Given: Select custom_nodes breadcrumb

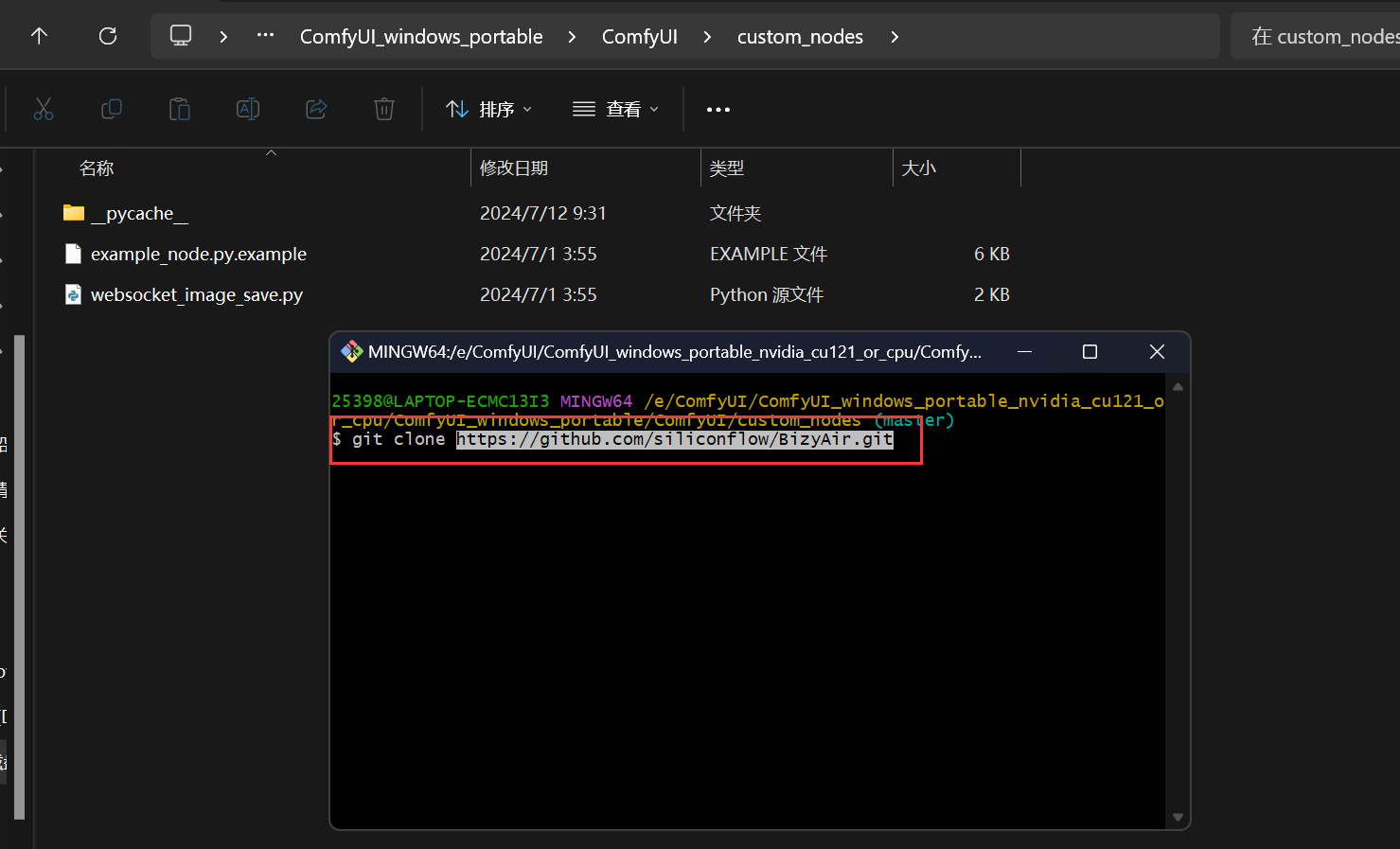Looking at the screenshot, I should (x=800, y=36).
